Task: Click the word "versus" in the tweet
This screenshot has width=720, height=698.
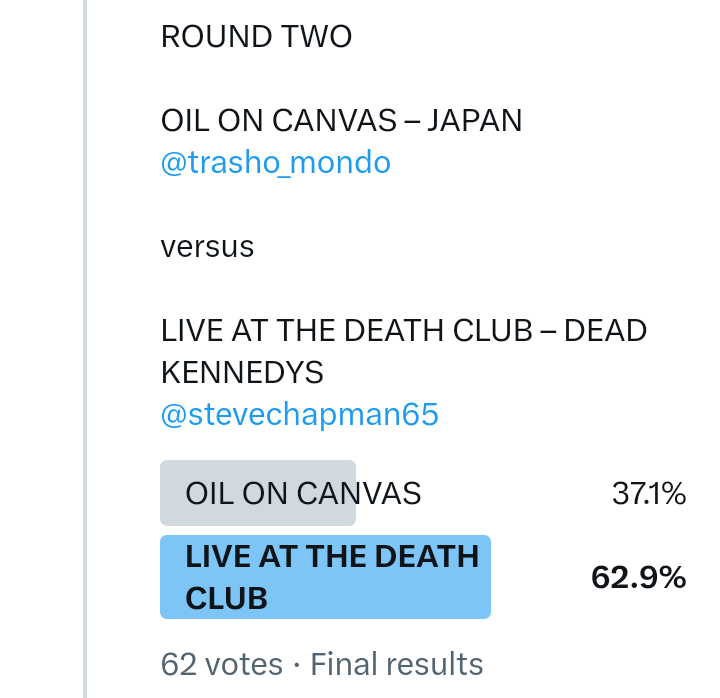Action: 207,246
